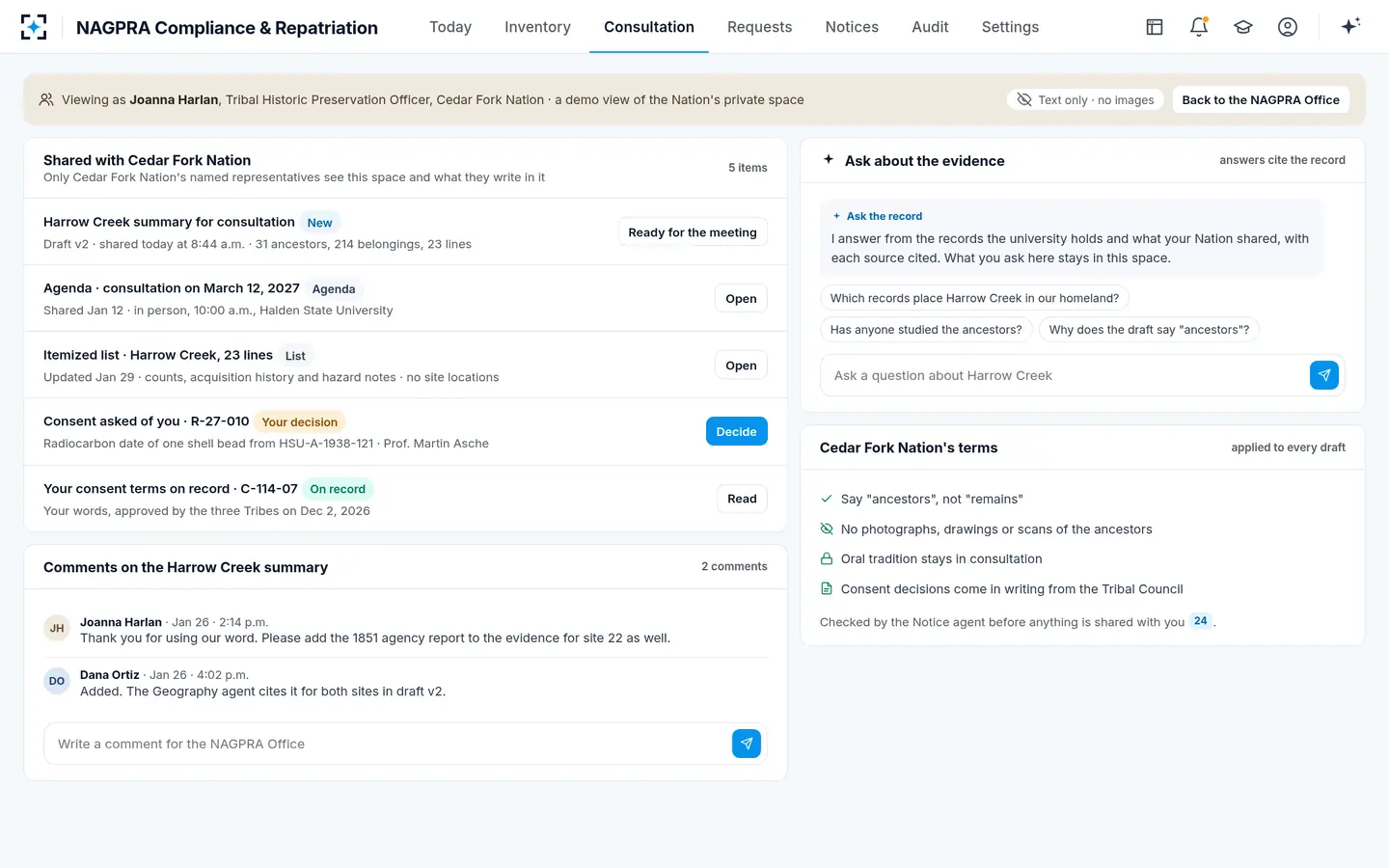Select "Has anyone studied the ancestors?" suggestion
This screenshot has width=1389, height=868.
click(x=926, y=330)
